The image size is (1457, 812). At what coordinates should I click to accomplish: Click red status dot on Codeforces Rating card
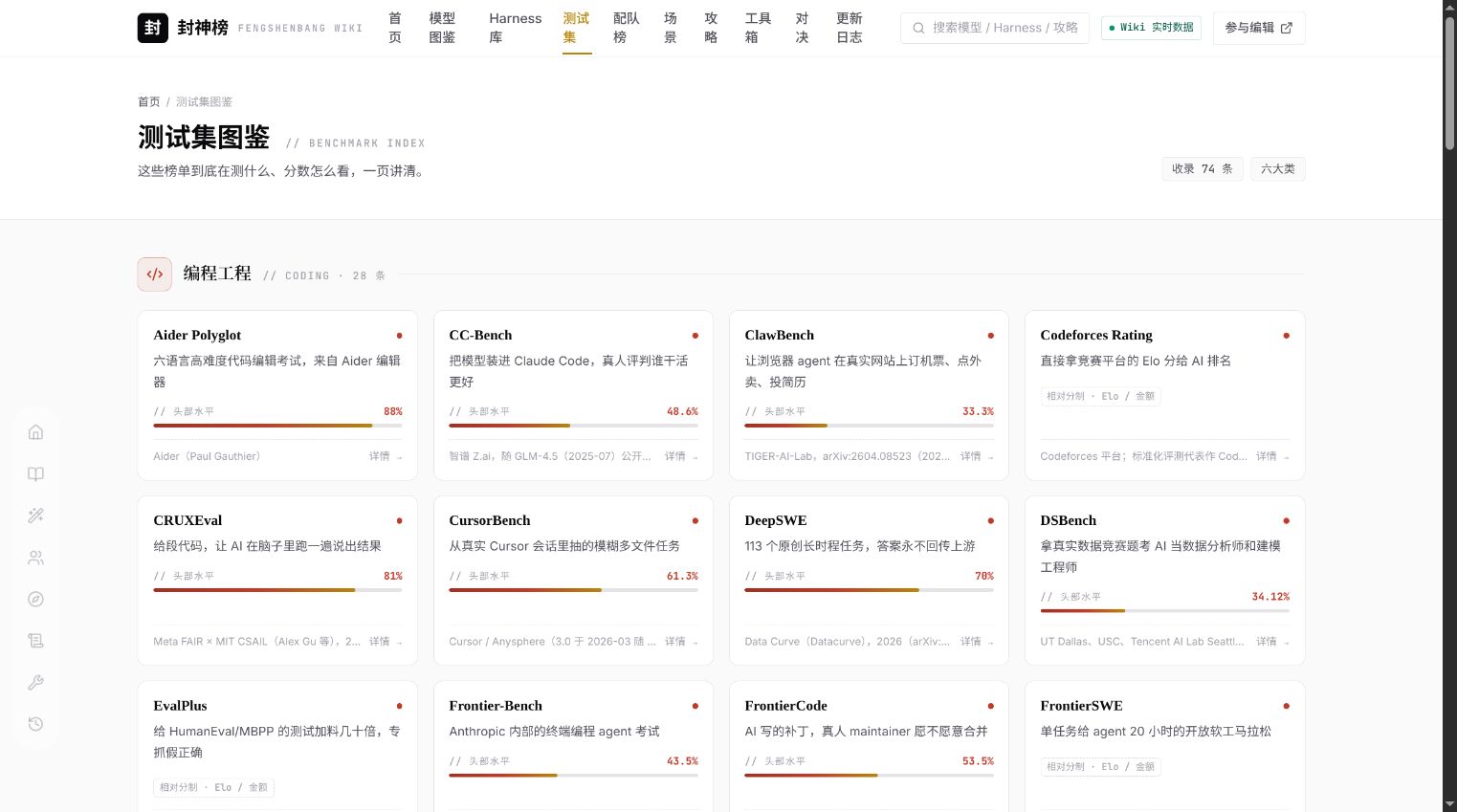tap(1286, 336)
